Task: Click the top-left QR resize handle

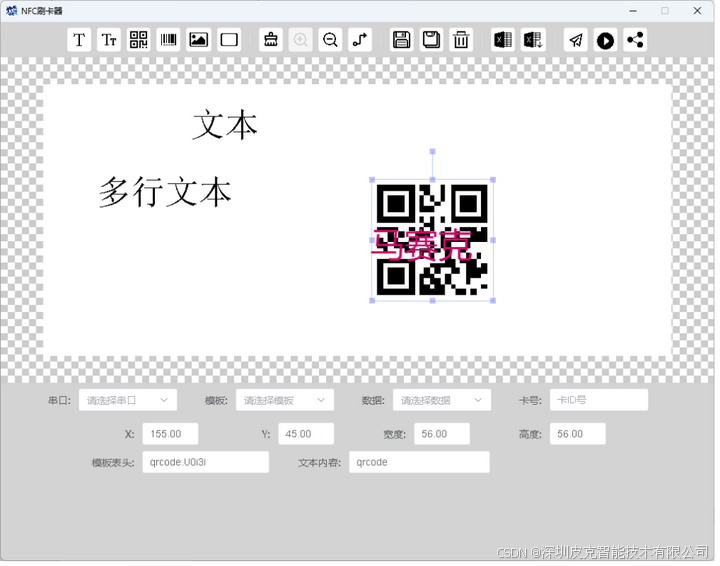Action: [x=372, y=180]
